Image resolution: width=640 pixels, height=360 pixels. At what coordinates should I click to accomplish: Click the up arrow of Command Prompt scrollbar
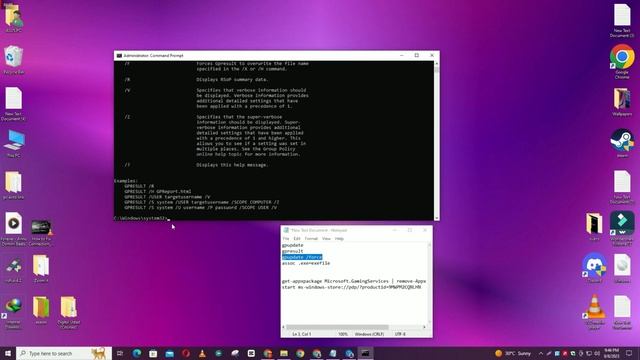pos(437,64)
